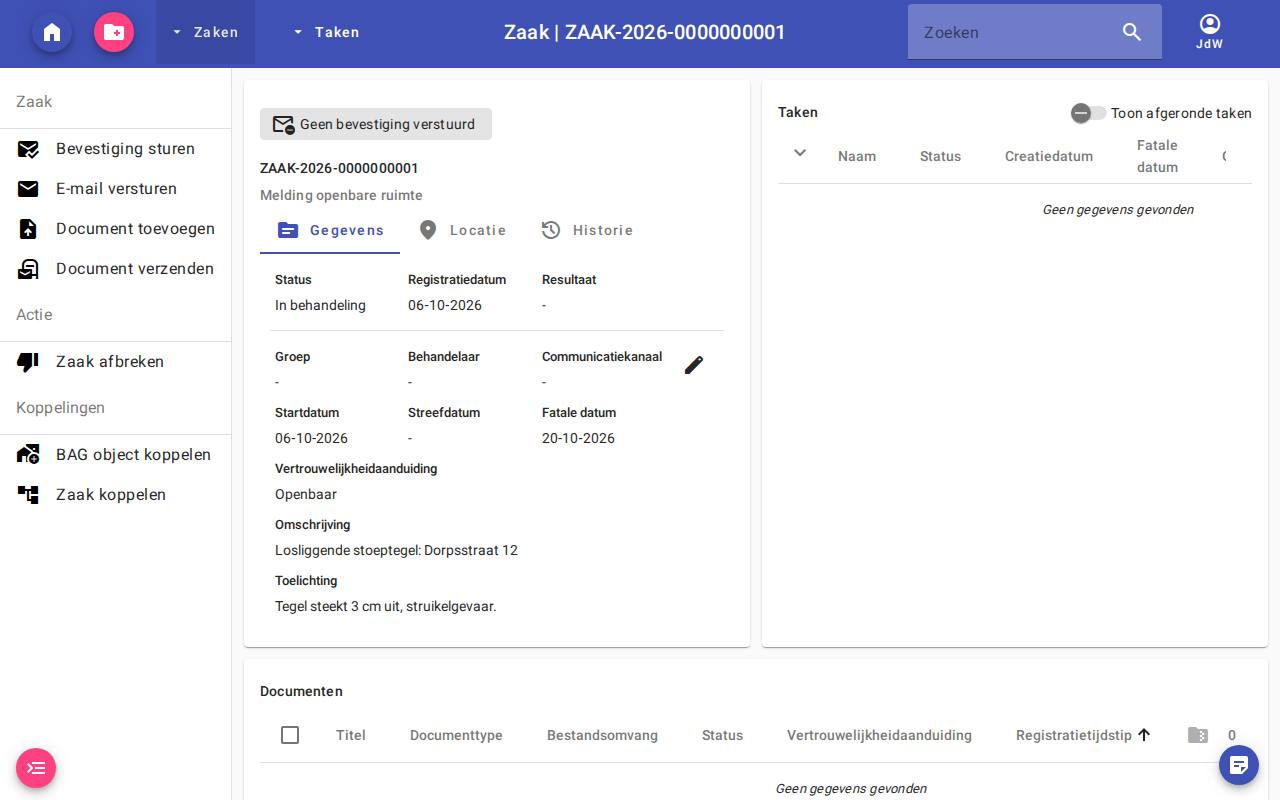Open Document verzenden action
Screen dimensions: 1280x800
pyautogui.click(x=116, y=269)
